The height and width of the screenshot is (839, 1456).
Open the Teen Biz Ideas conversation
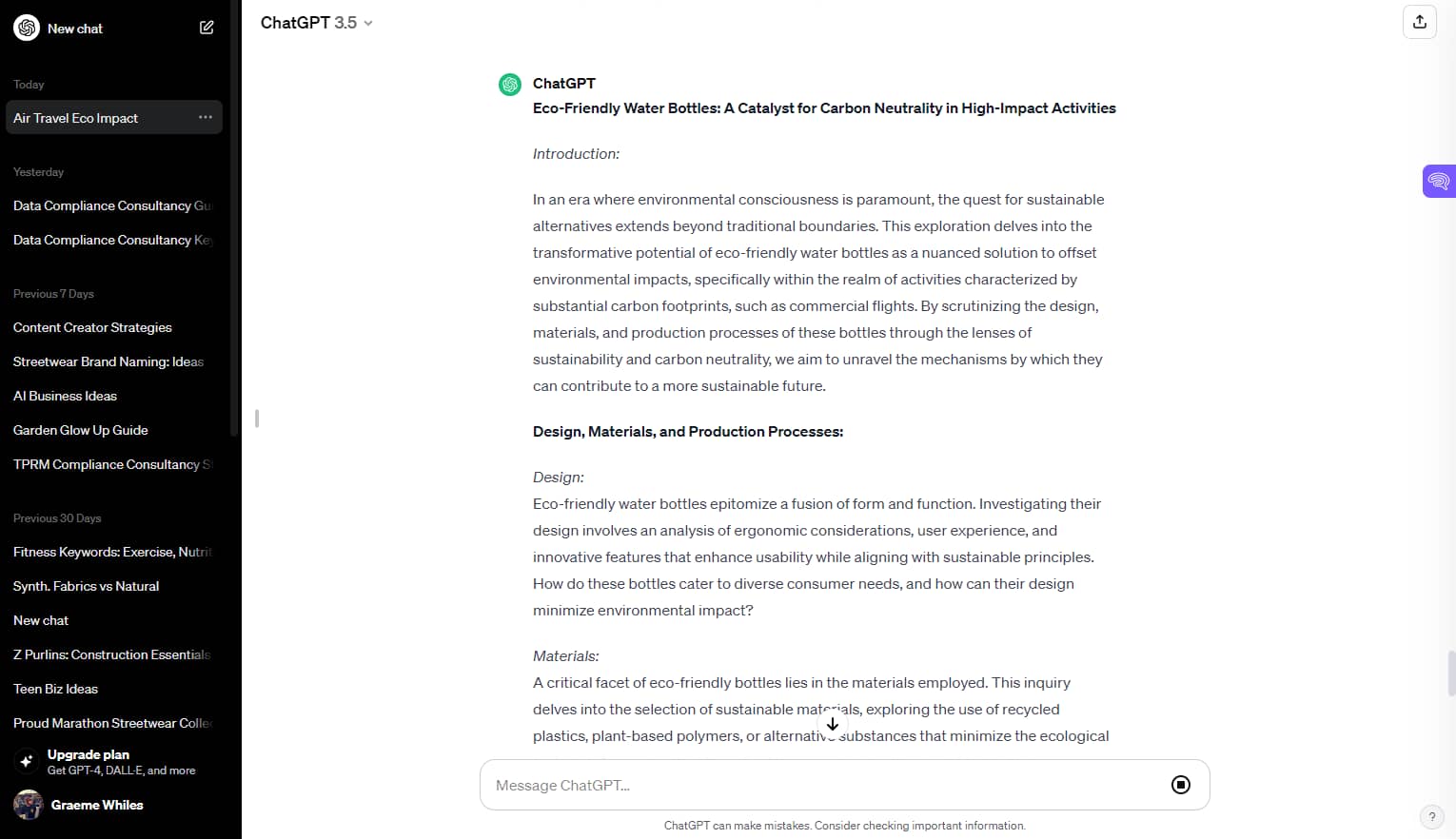[x=55, y=688]
